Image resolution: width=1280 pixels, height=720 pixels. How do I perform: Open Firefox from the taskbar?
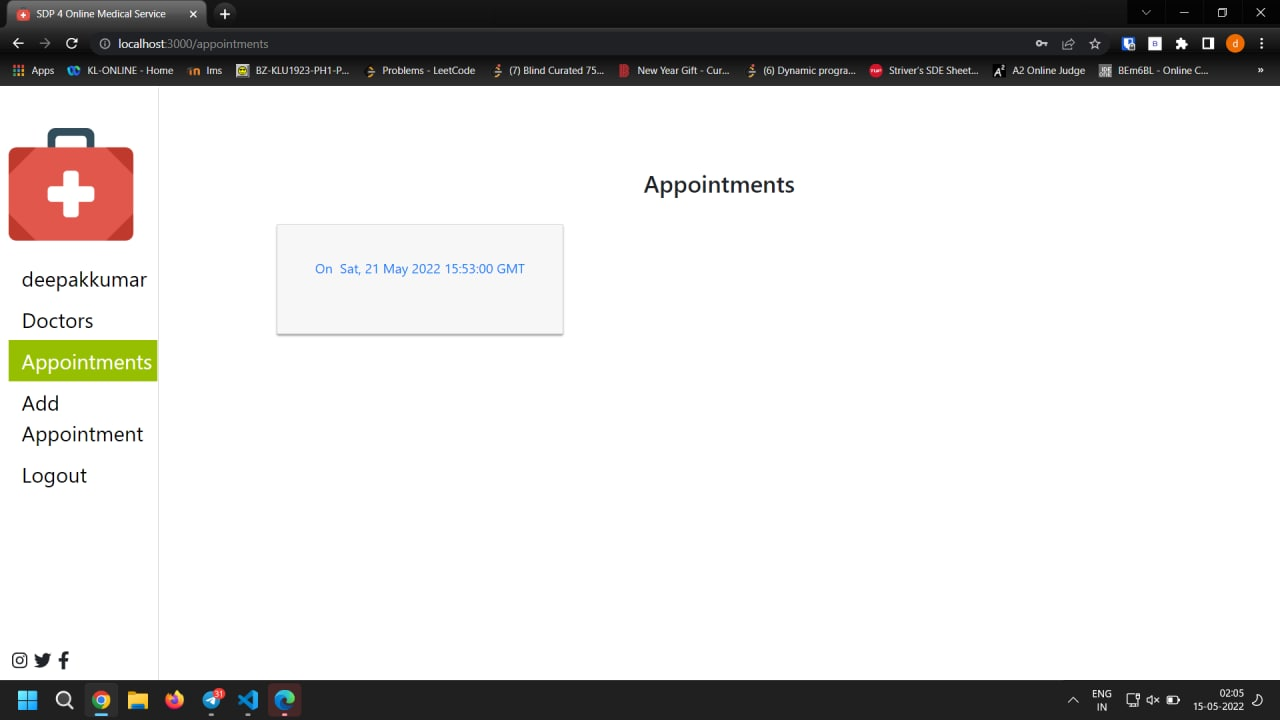175,700
